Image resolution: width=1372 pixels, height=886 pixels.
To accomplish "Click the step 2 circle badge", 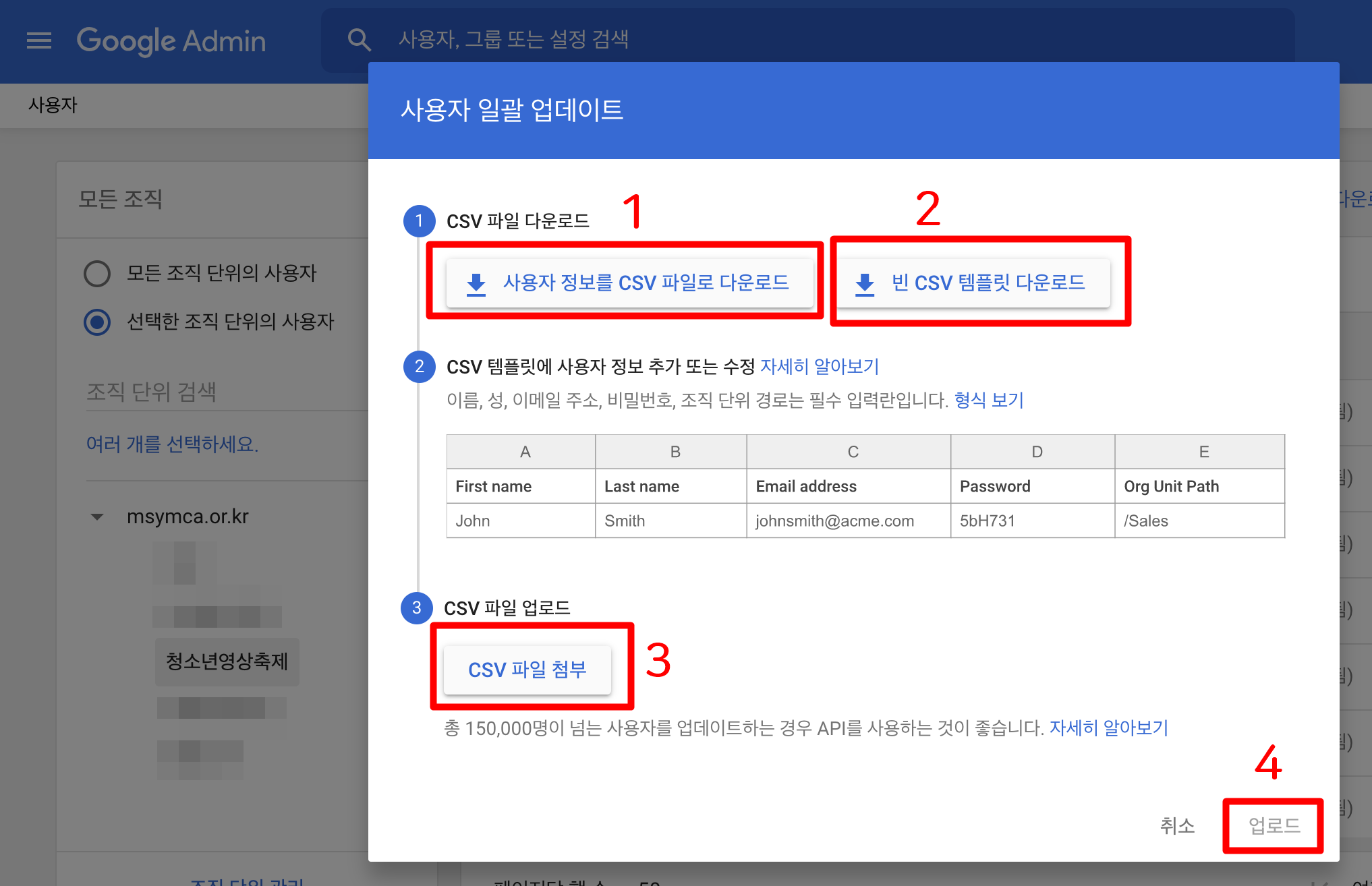I will coord(419,367).
